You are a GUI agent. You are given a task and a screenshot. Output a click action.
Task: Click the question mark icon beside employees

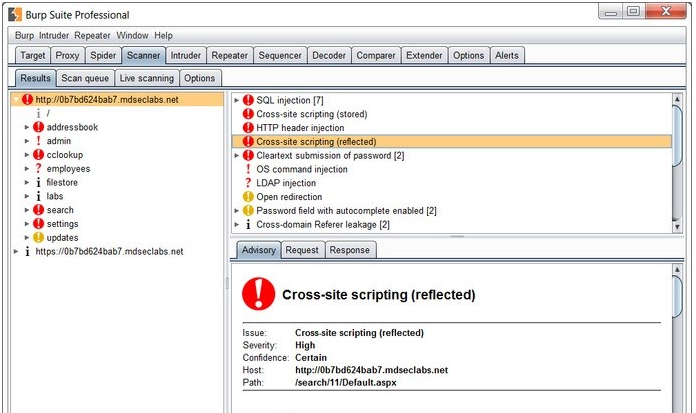click(39, 168)
